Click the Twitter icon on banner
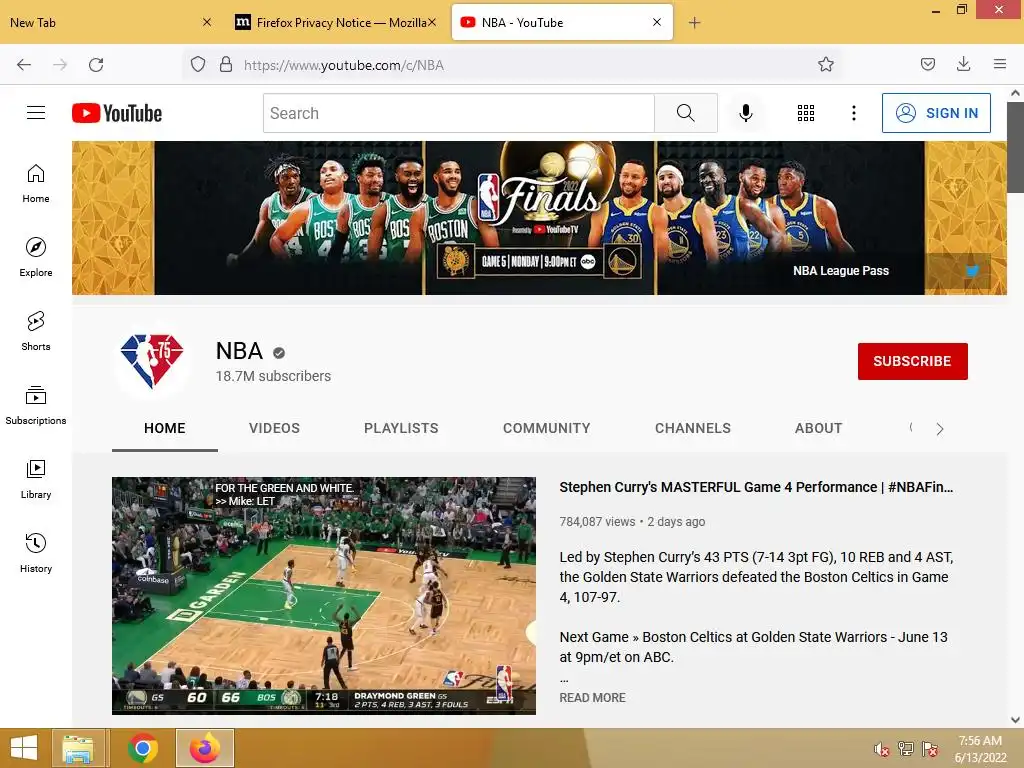 click(x=972, y=270)
